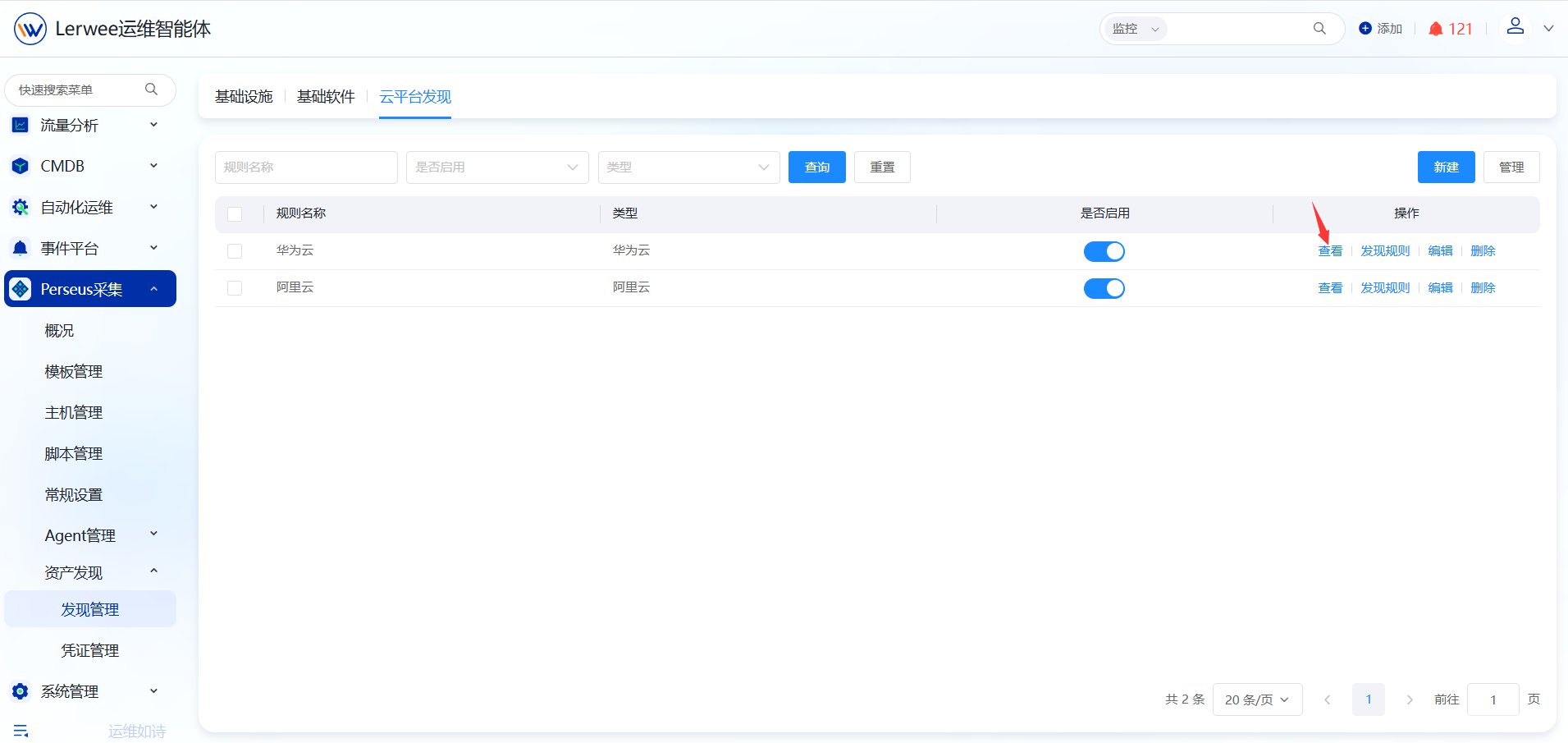Image resolution: width=1568 pixels, height=743 pixels.
Task: Click the 自动化运维 gear icon
Action: tap(21, 208)
